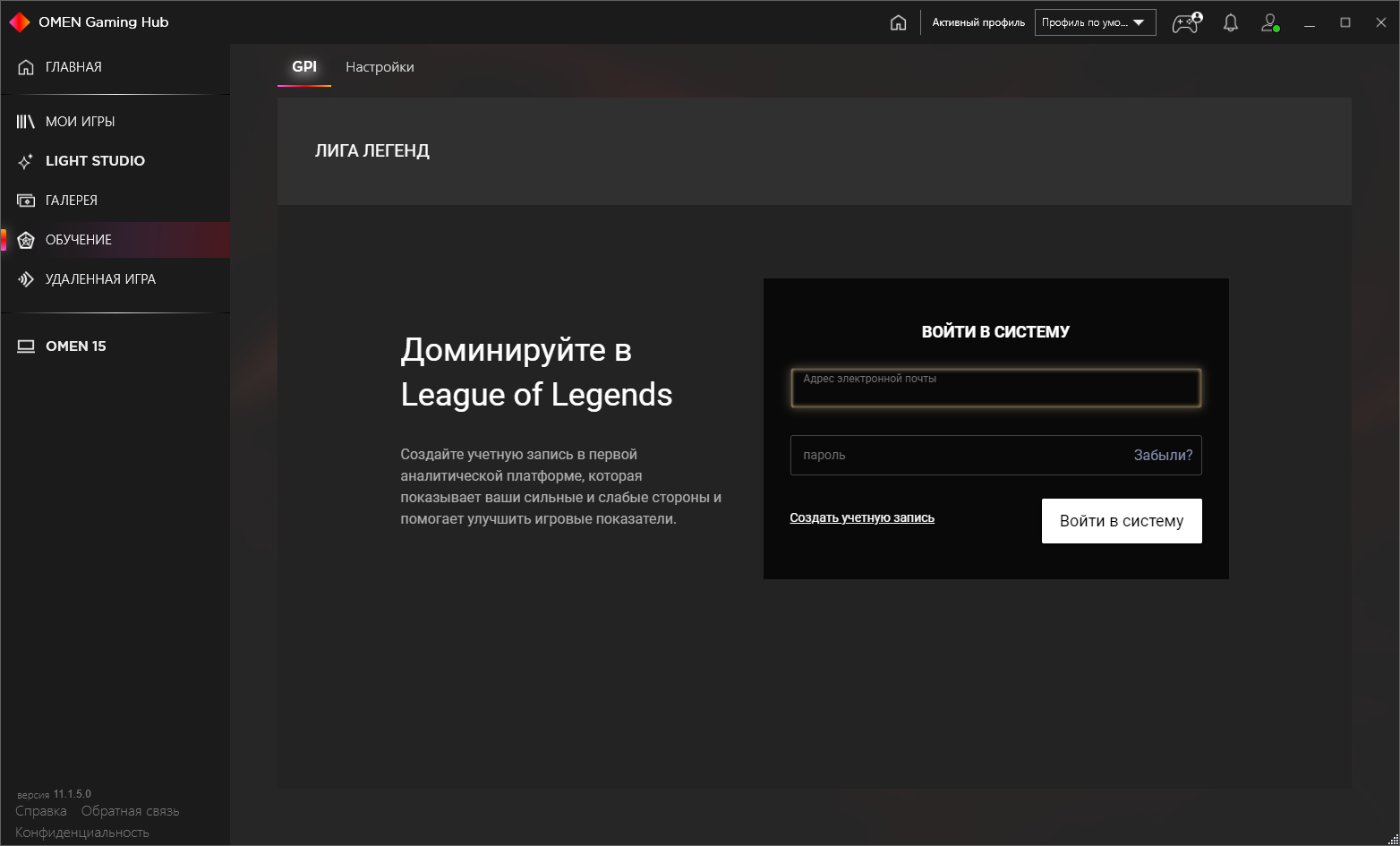The width and height of the screenshot is (1400, 846).
Task: Close the OMEN Gaming Hub window
Action: pos(1381,22)
